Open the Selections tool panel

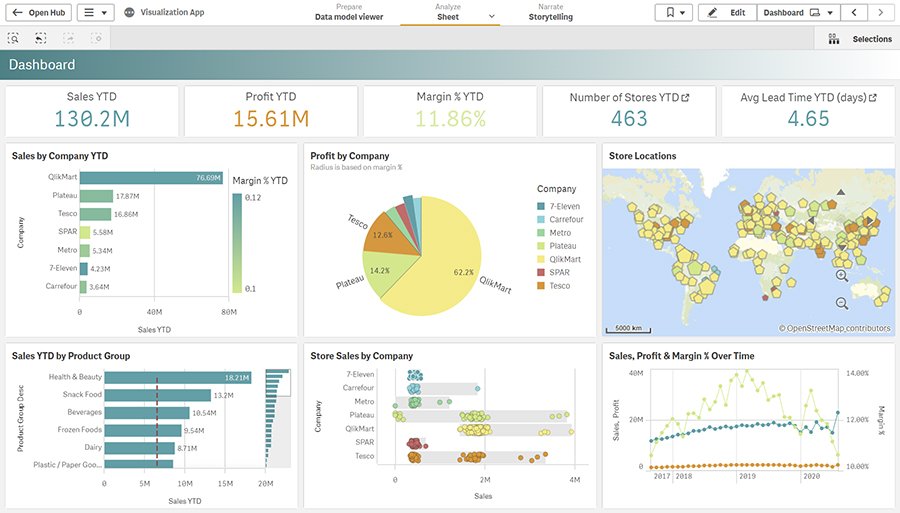tap(861, 39)
